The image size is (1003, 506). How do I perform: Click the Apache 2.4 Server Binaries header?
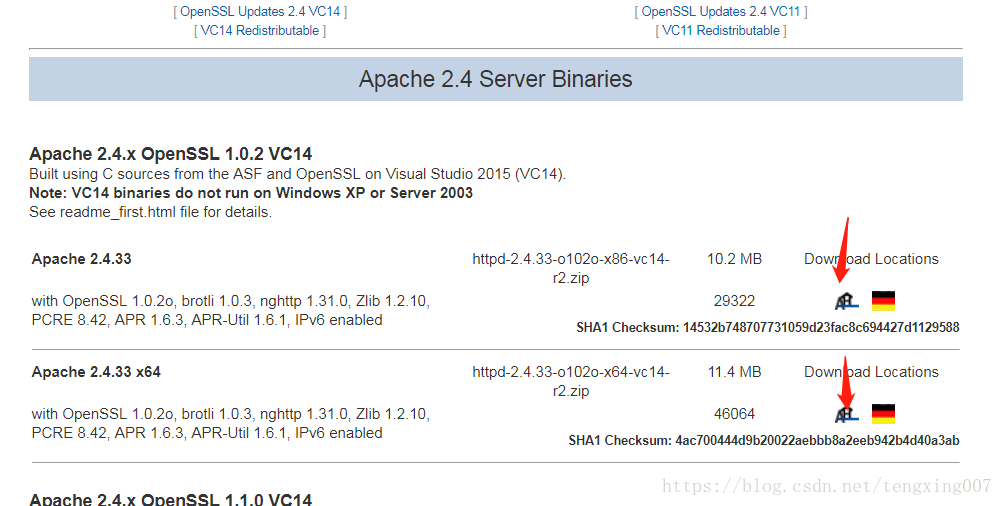[496, 79]
